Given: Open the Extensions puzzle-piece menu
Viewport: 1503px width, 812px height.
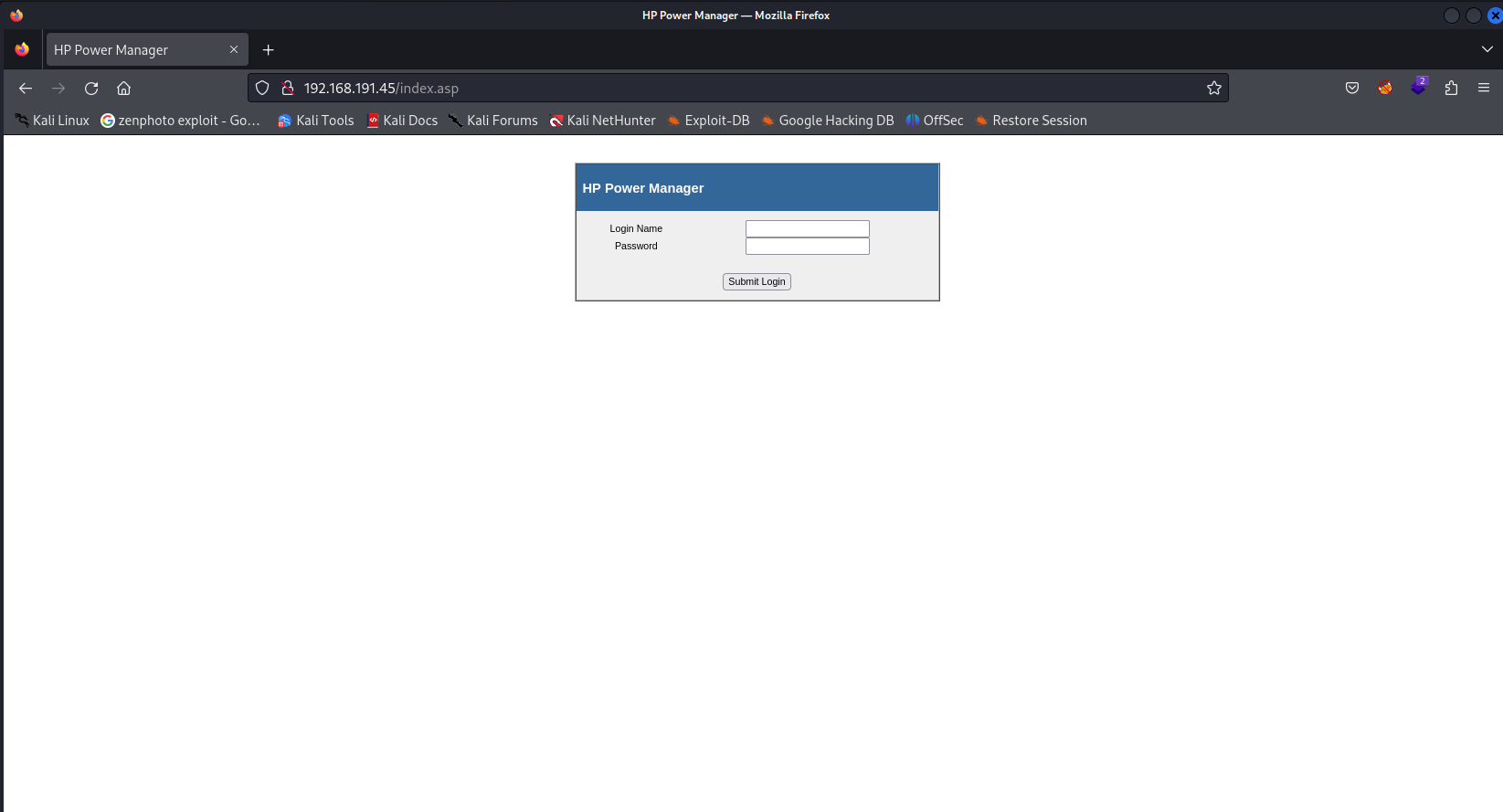Looking at the screenshot, I should [1451, 89].
